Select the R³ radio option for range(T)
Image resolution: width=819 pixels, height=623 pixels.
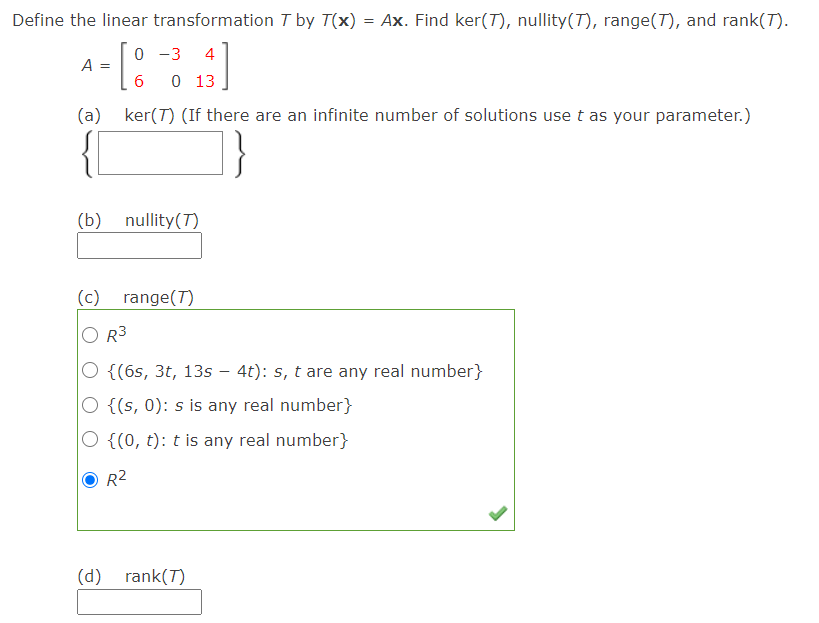pos(89,334)
